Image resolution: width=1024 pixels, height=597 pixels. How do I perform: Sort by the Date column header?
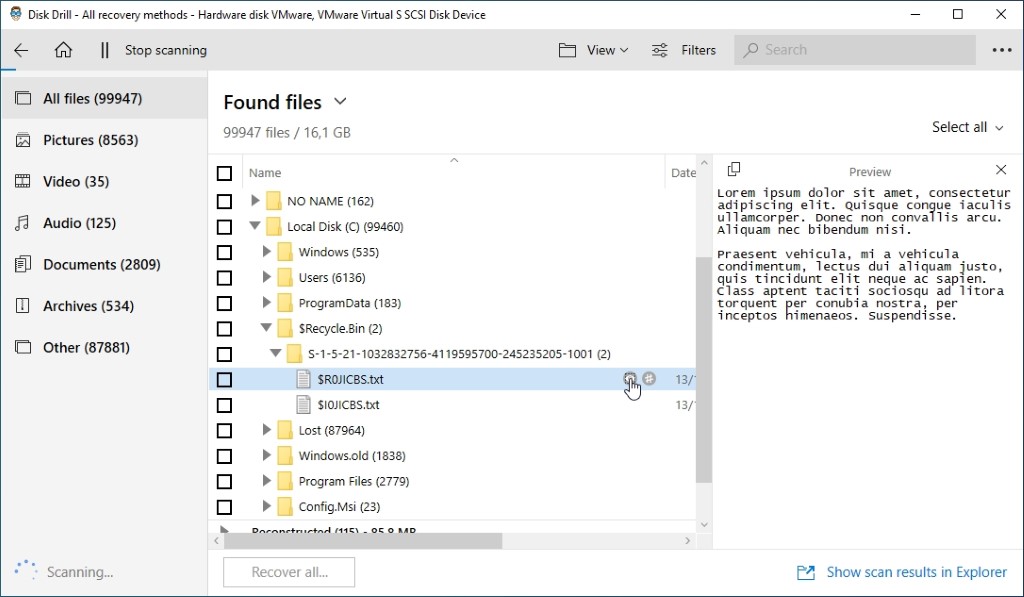click(x=683, y=173)
